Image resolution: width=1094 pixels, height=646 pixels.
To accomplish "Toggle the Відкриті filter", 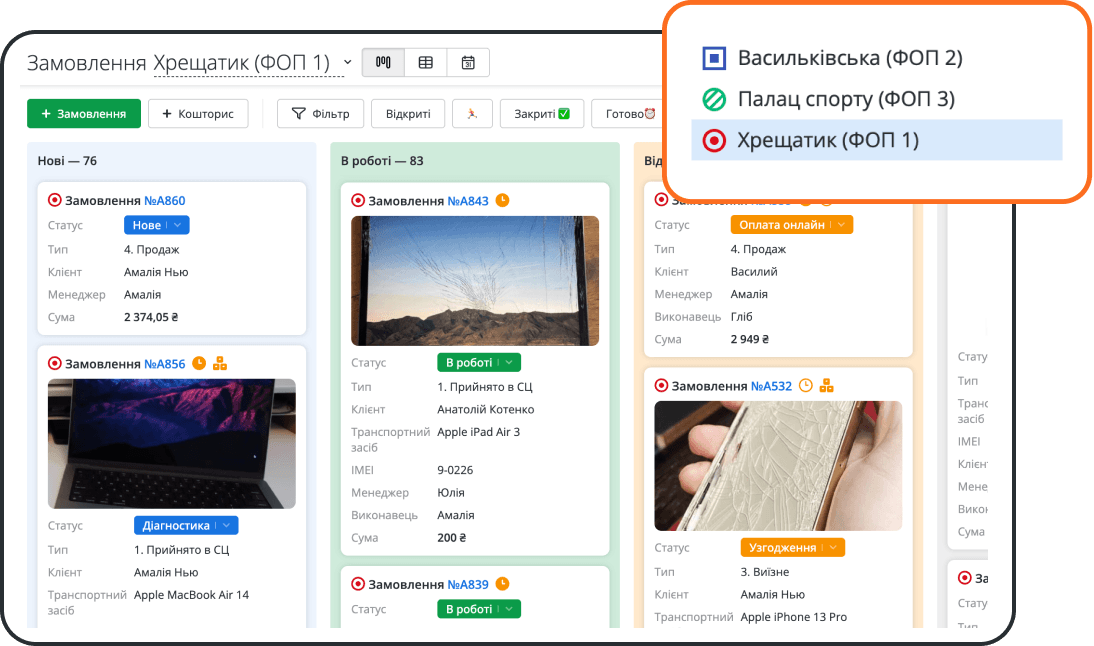I will 408,114.
